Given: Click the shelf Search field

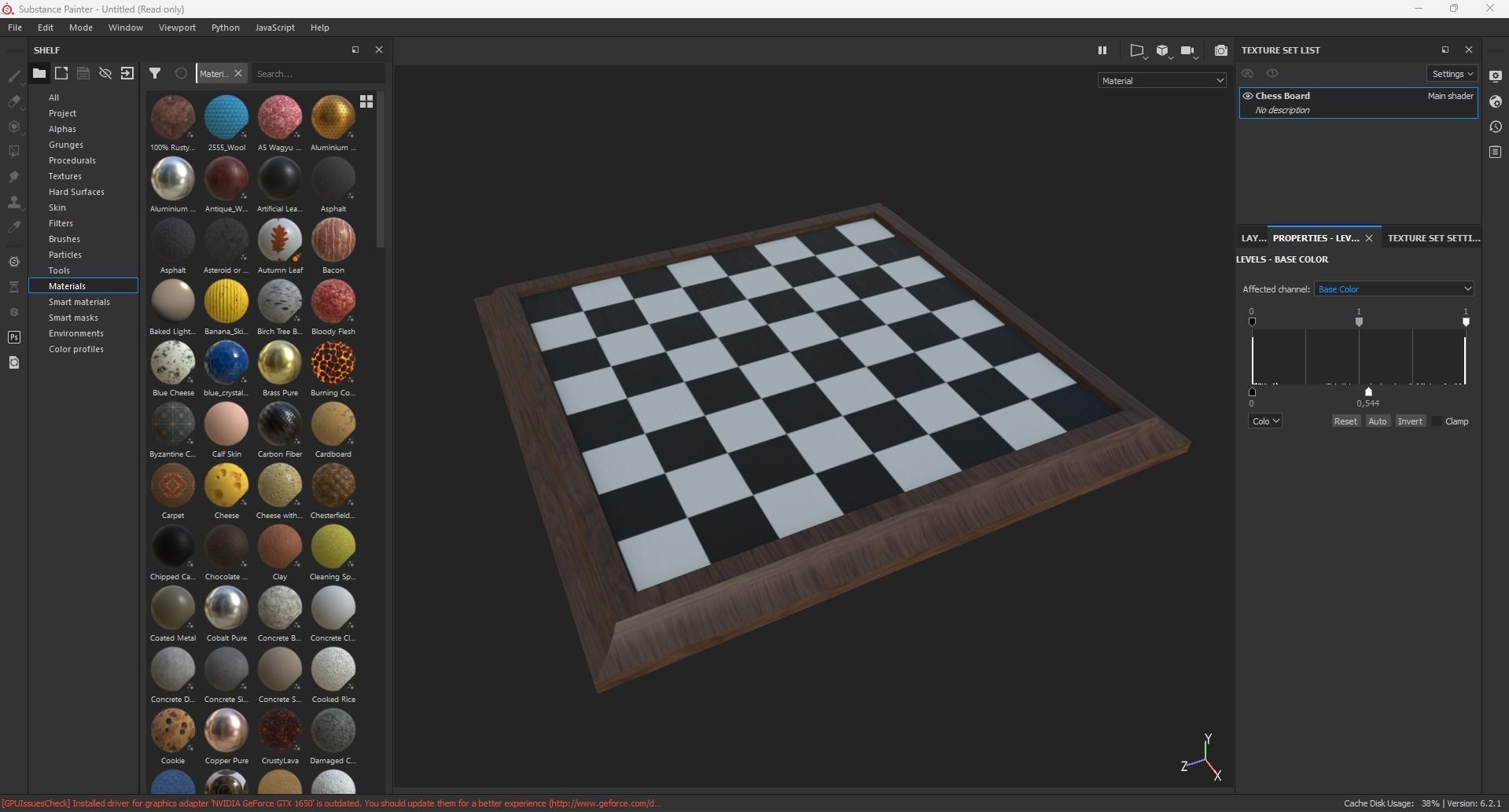Looking at the screenshot, I should click(318, 73).
